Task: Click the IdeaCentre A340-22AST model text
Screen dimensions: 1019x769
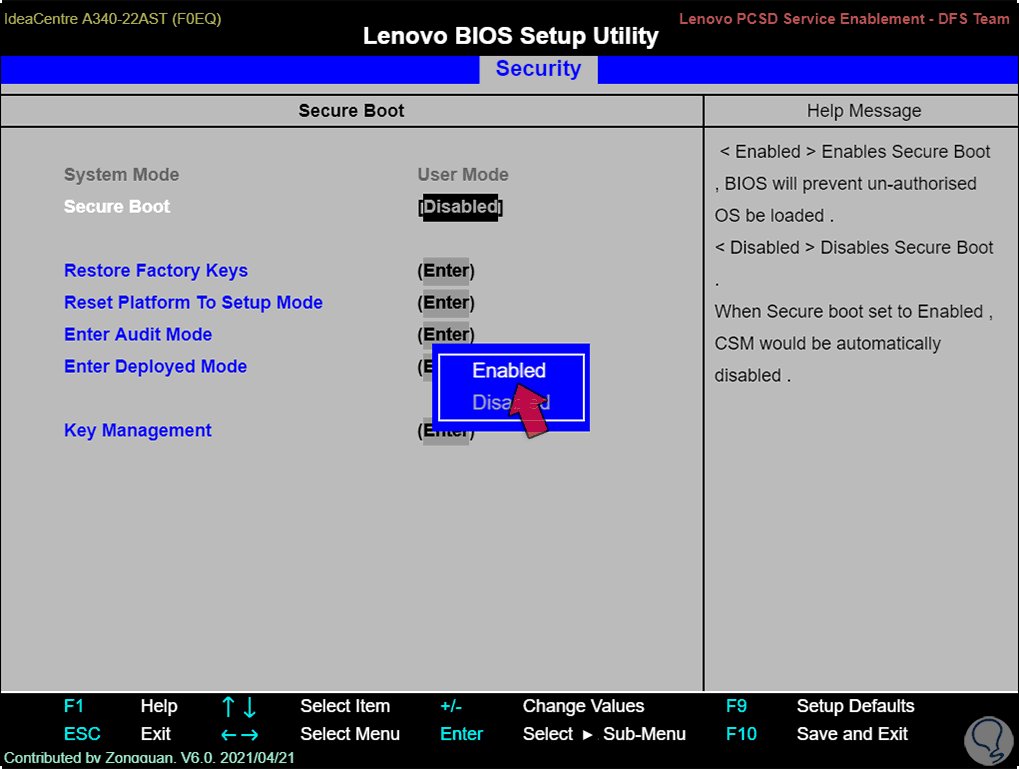Action: (x=112, y=19)
